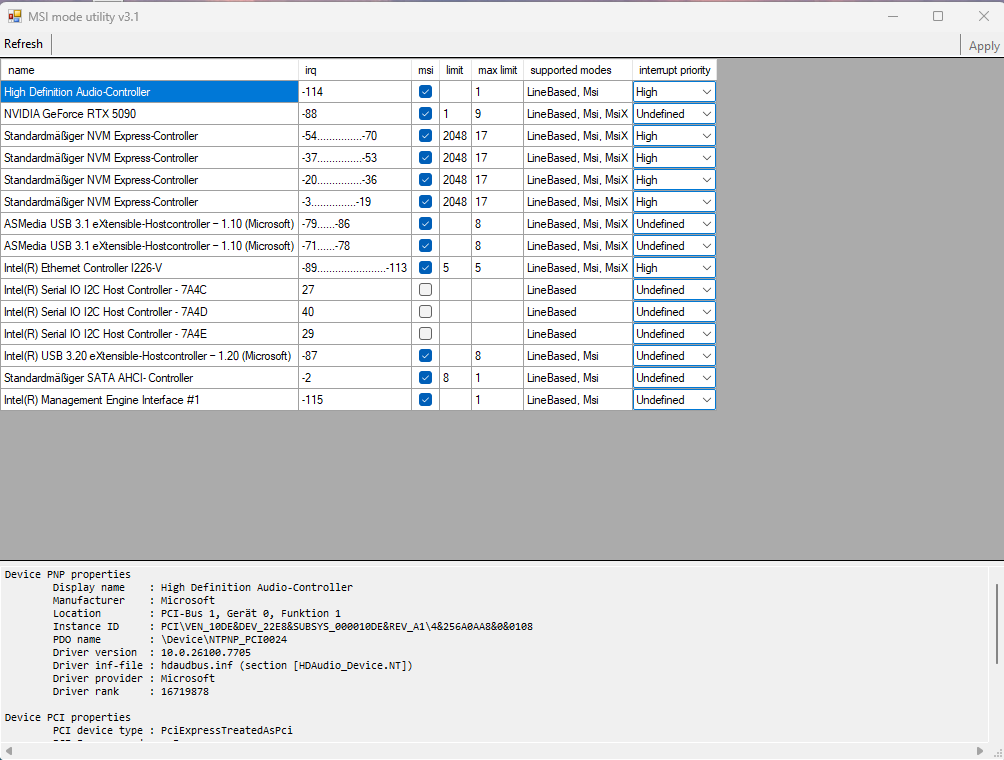Click the right arrow of horizontal scrollbar
The width and height of the screenshot is (1004, 760).
point(980,751)
